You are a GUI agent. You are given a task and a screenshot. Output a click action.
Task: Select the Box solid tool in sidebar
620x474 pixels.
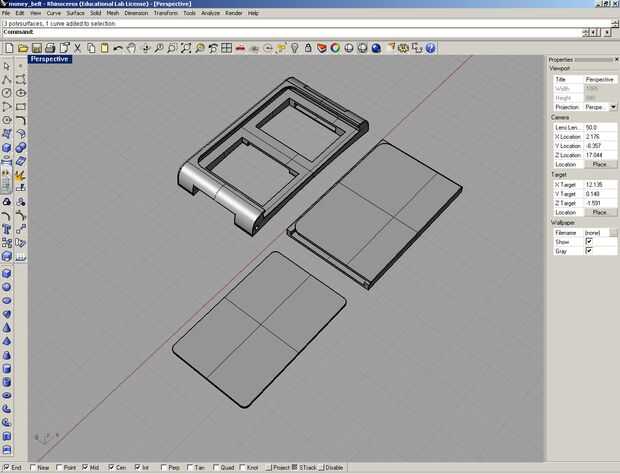pos(7,273)
